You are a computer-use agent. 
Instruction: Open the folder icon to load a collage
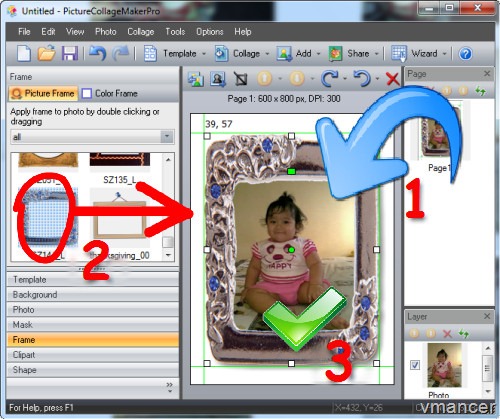46,53
